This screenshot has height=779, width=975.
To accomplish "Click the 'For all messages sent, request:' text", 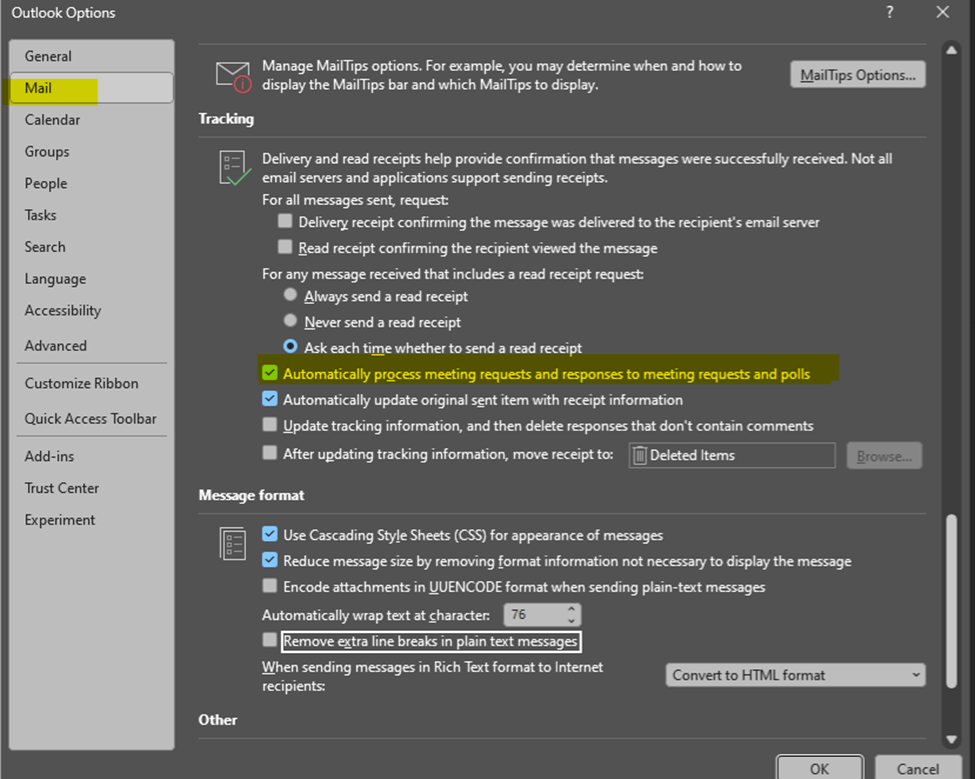I will tap(355, 200).
